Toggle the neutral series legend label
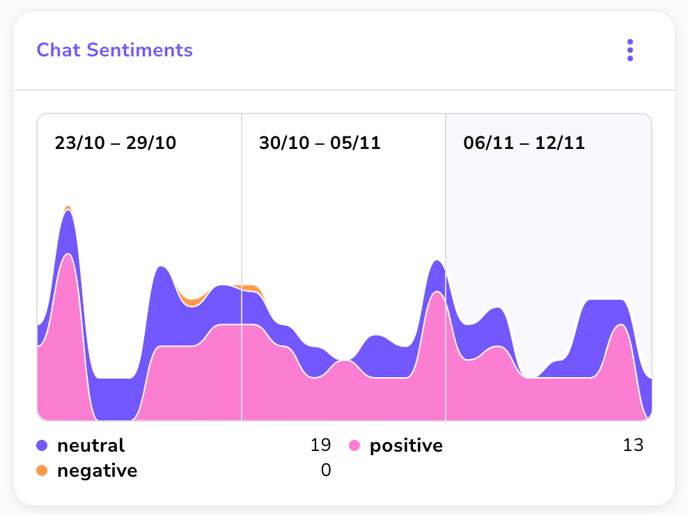Image resolution: width=688 pixels, height=515 pixels. 91,446
